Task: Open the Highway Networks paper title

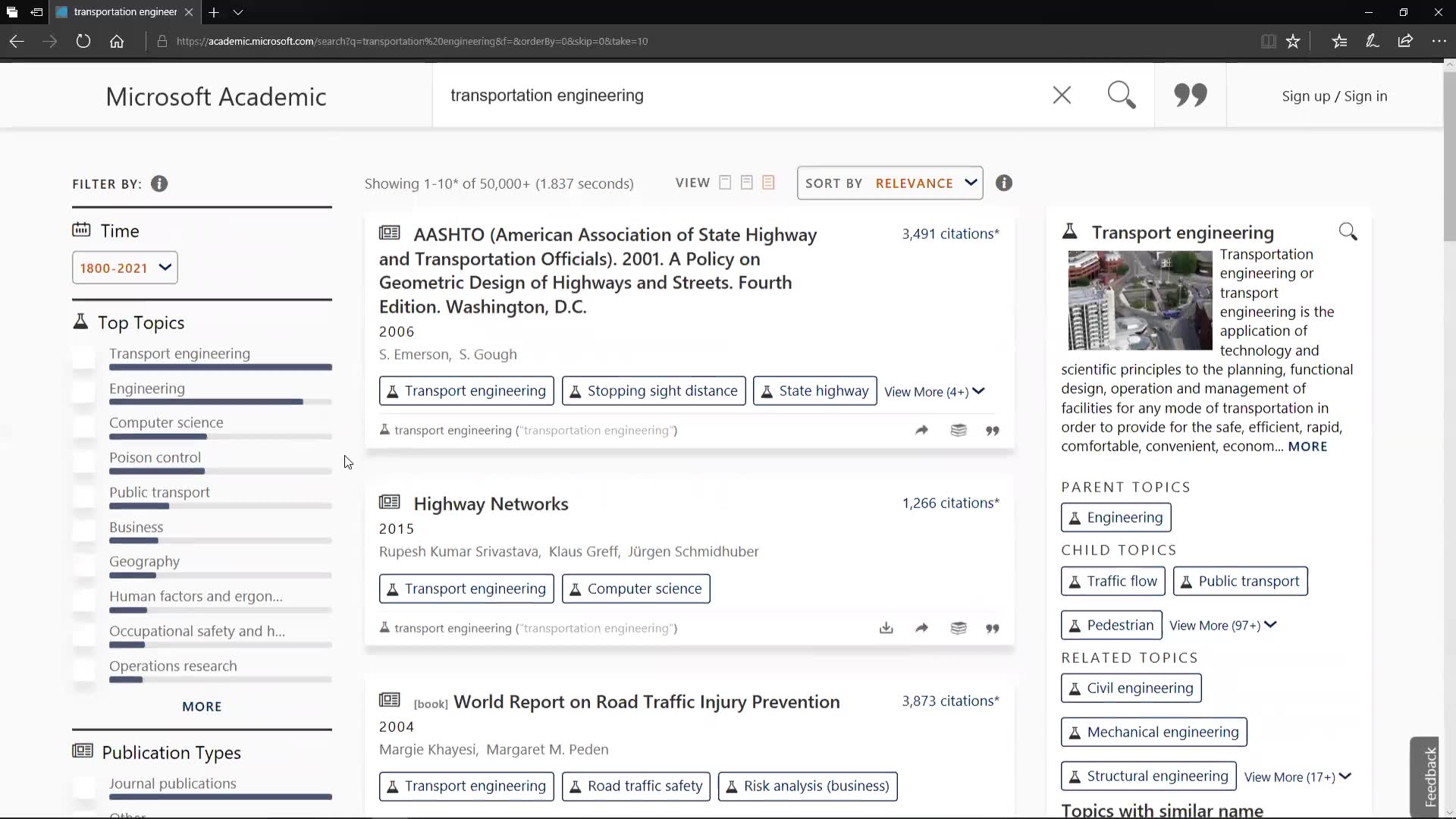Action: (x=491, y=504)
